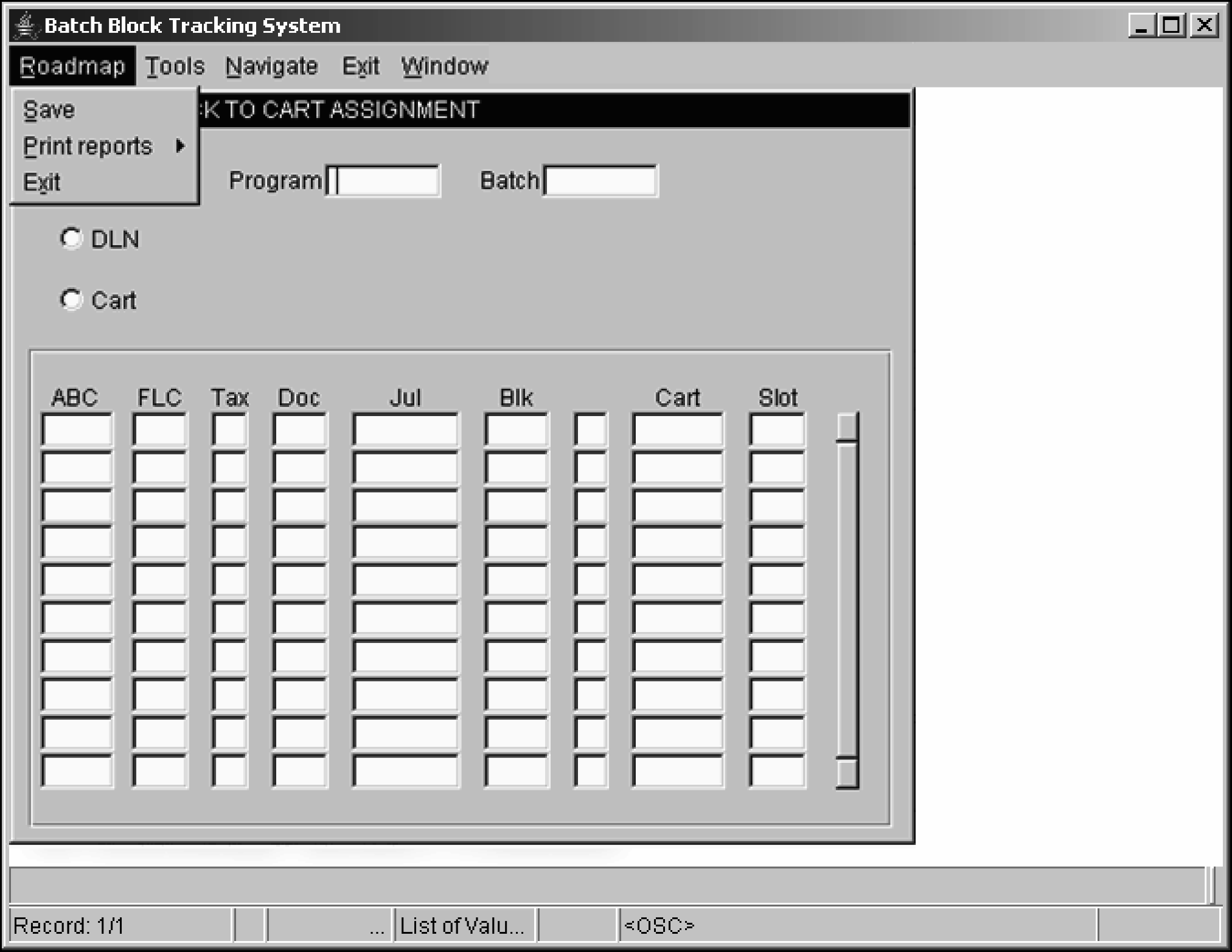Click the first Slot column field

pos(777,429)
